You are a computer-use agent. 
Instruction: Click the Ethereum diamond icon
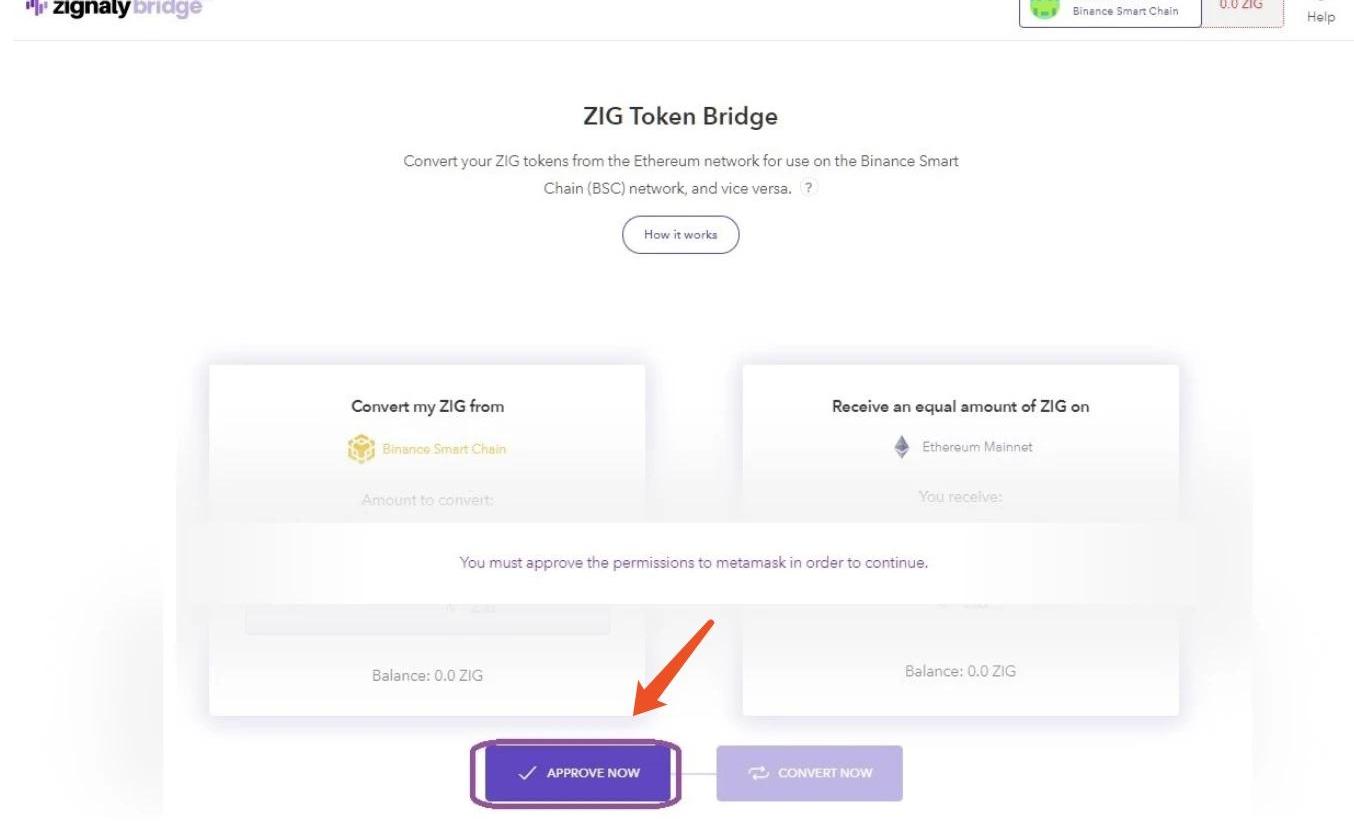pos(902,446)
